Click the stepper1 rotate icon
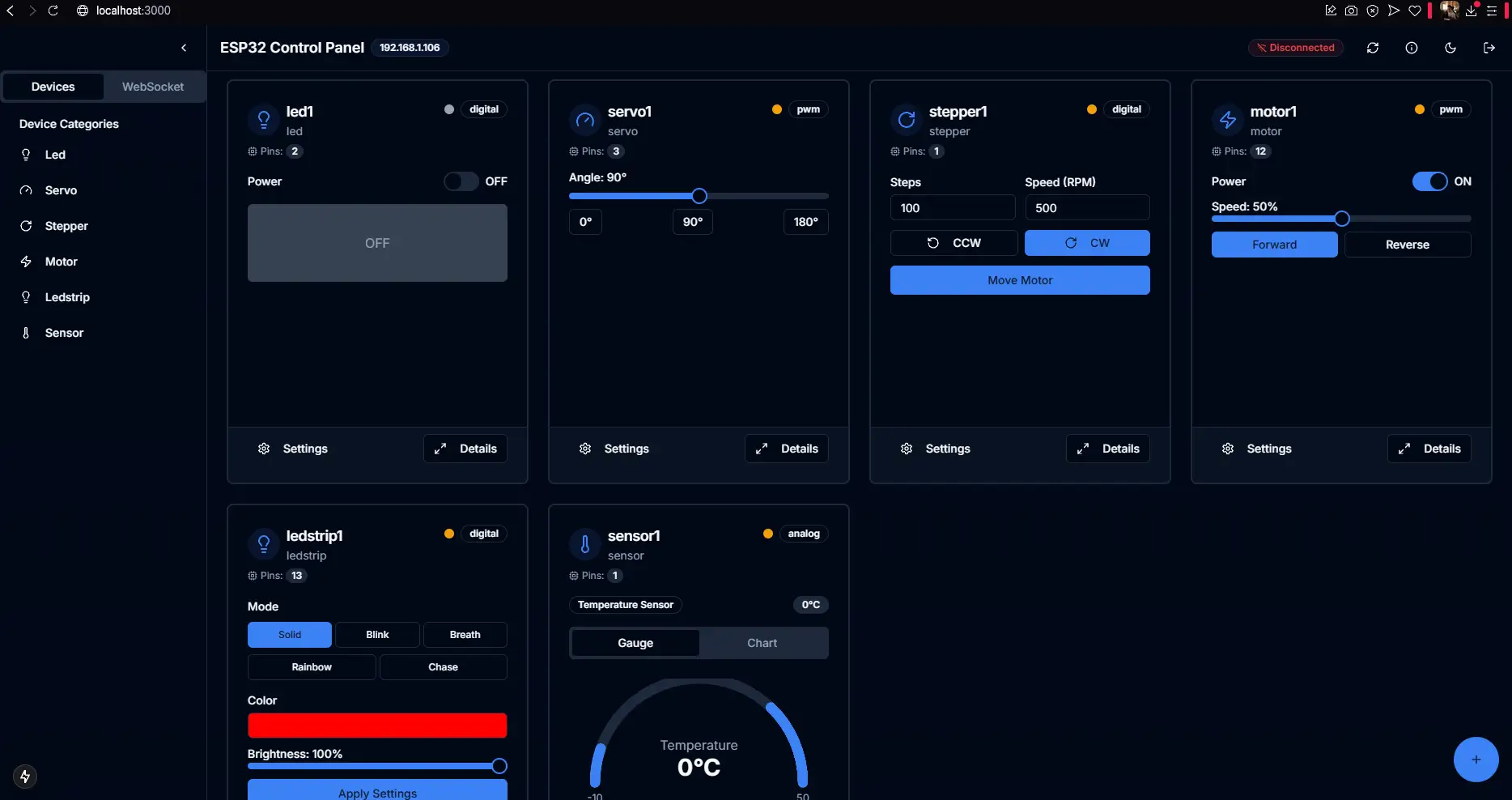1512x800 pixels. (907, 120)
